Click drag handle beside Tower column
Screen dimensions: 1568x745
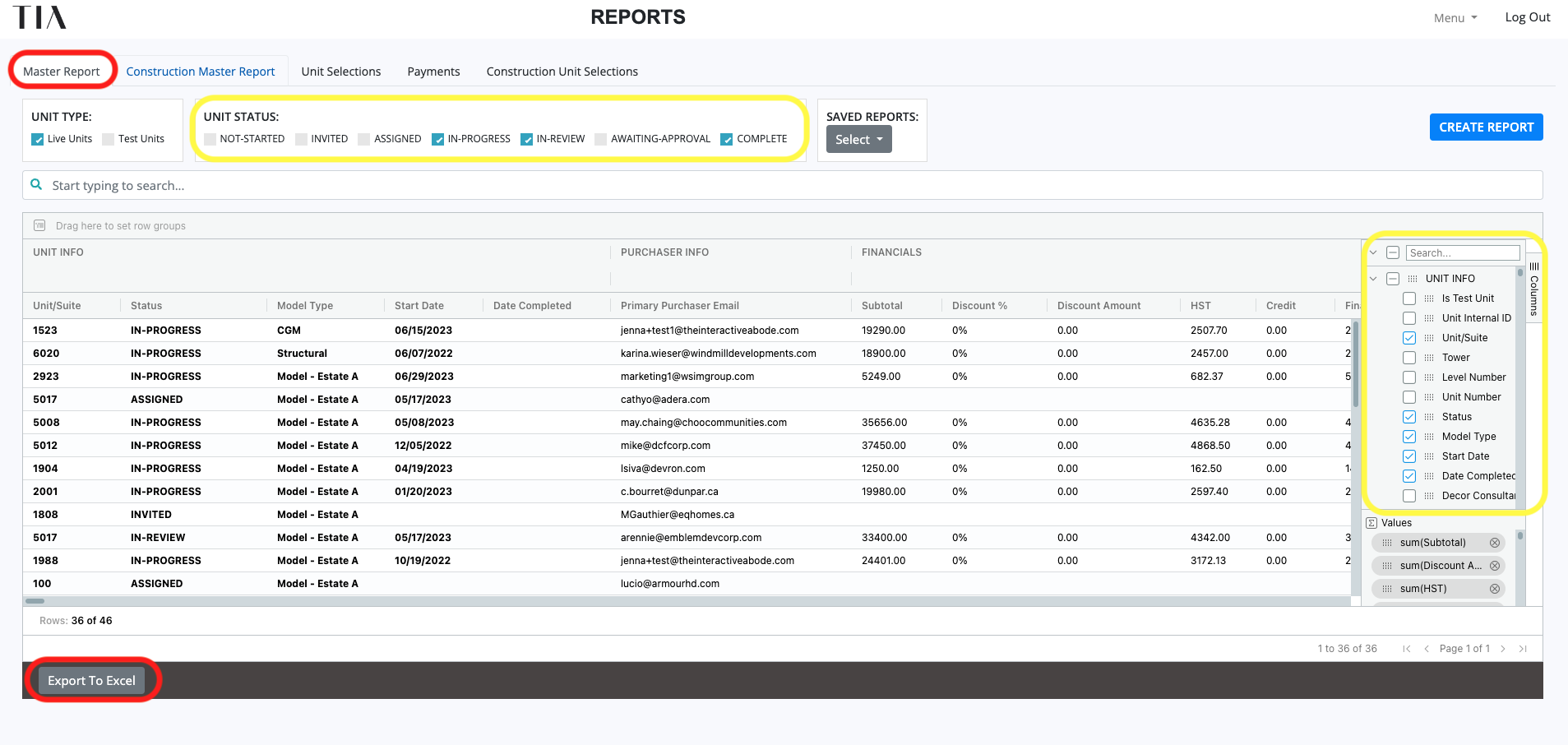tap(1429, 358)
